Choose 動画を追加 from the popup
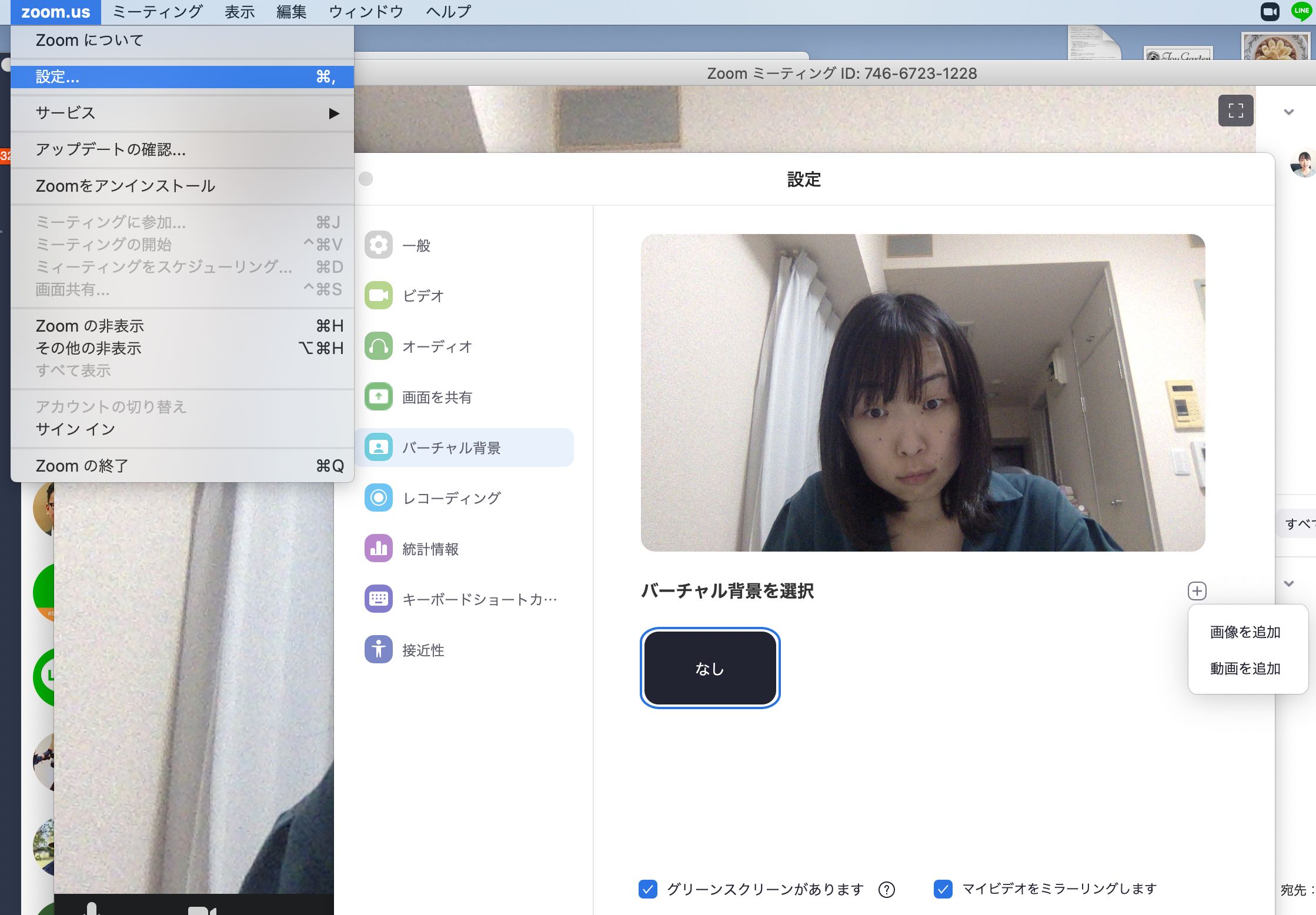 click(1245, 669)
